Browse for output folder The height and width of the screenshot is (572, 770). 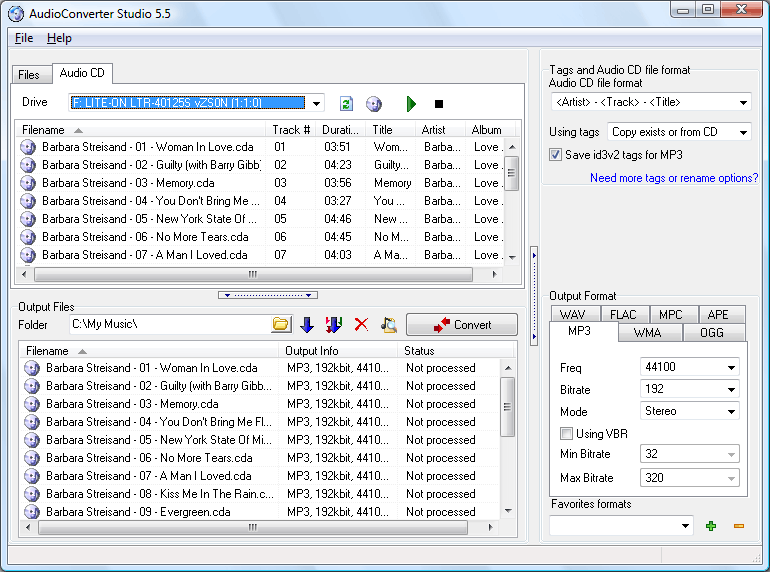(281, 324)
